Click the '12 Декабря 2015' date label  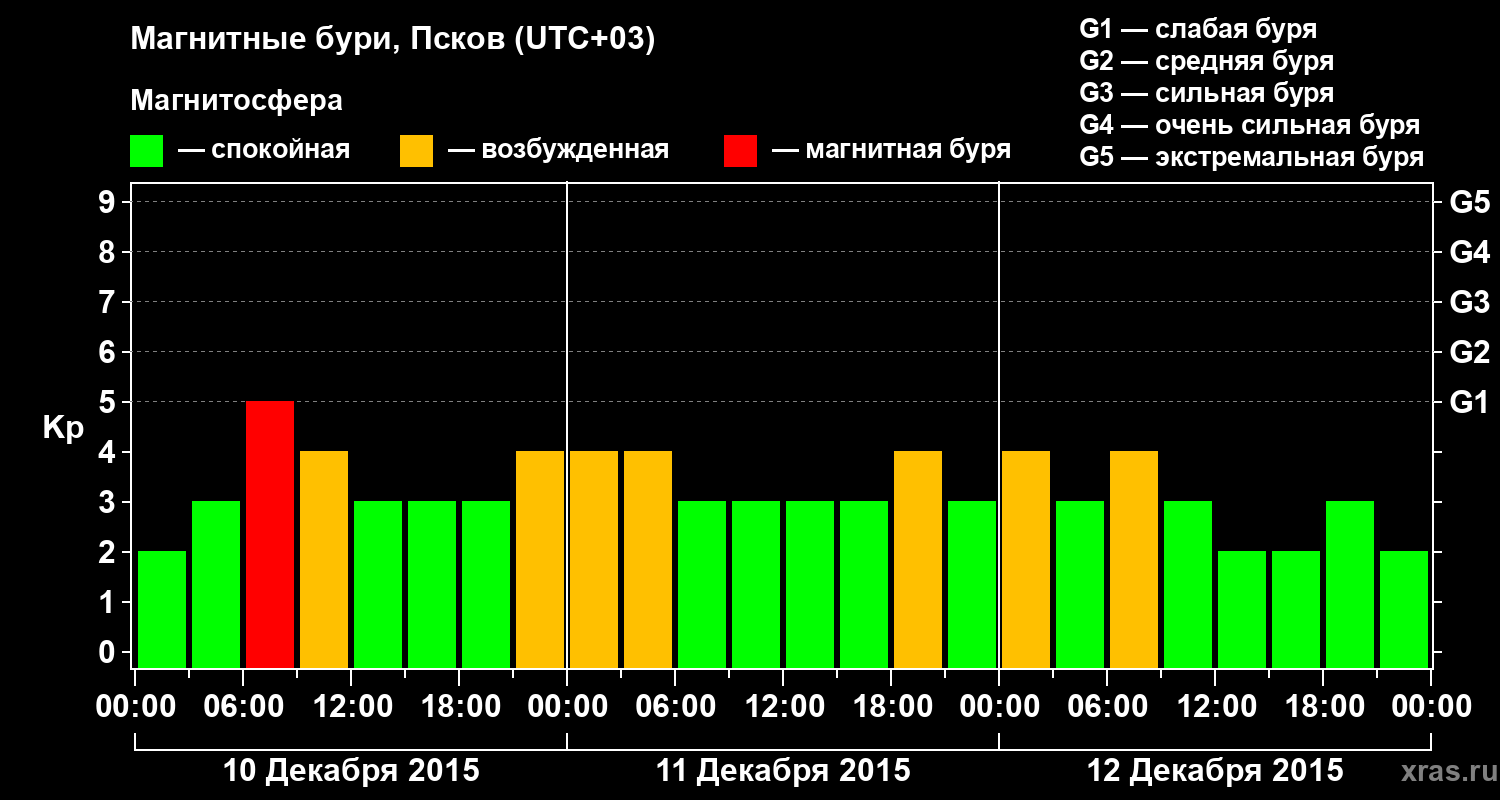(1215, 771)
